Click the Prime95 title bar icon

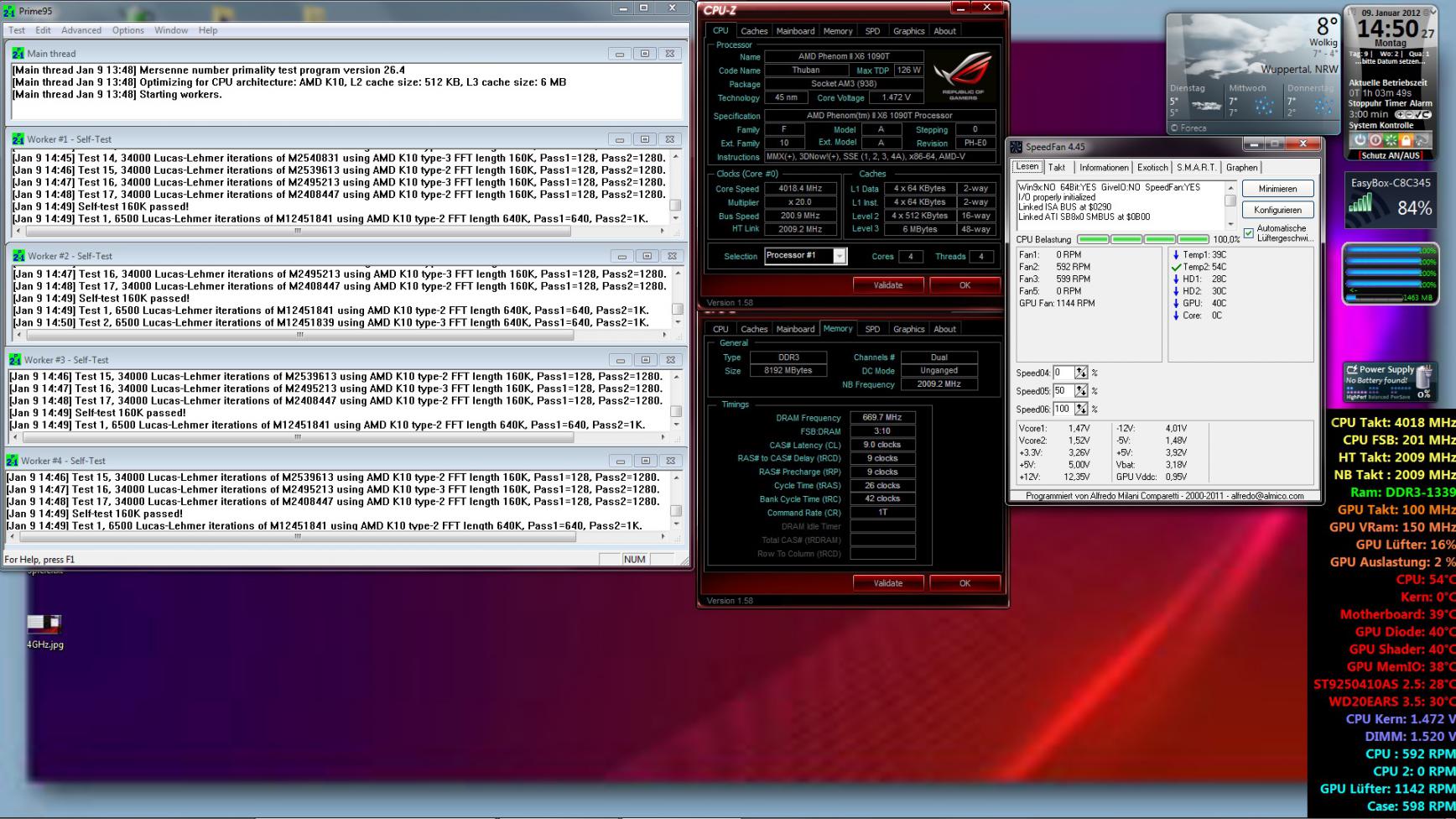pos(10,11)
